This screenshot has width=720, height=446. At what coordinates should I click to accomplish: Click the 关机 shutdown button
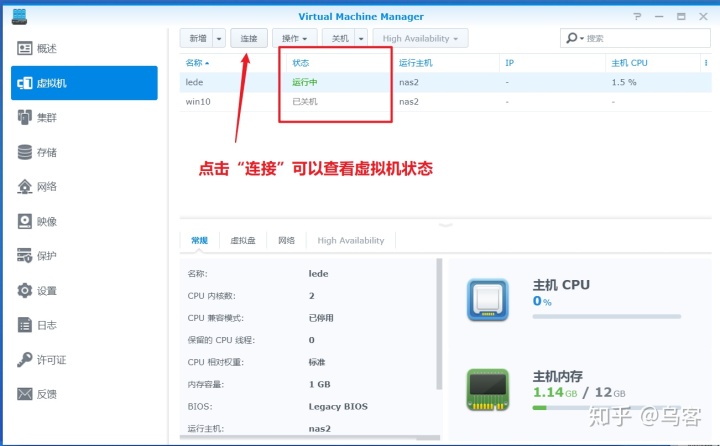coord(339,39)
